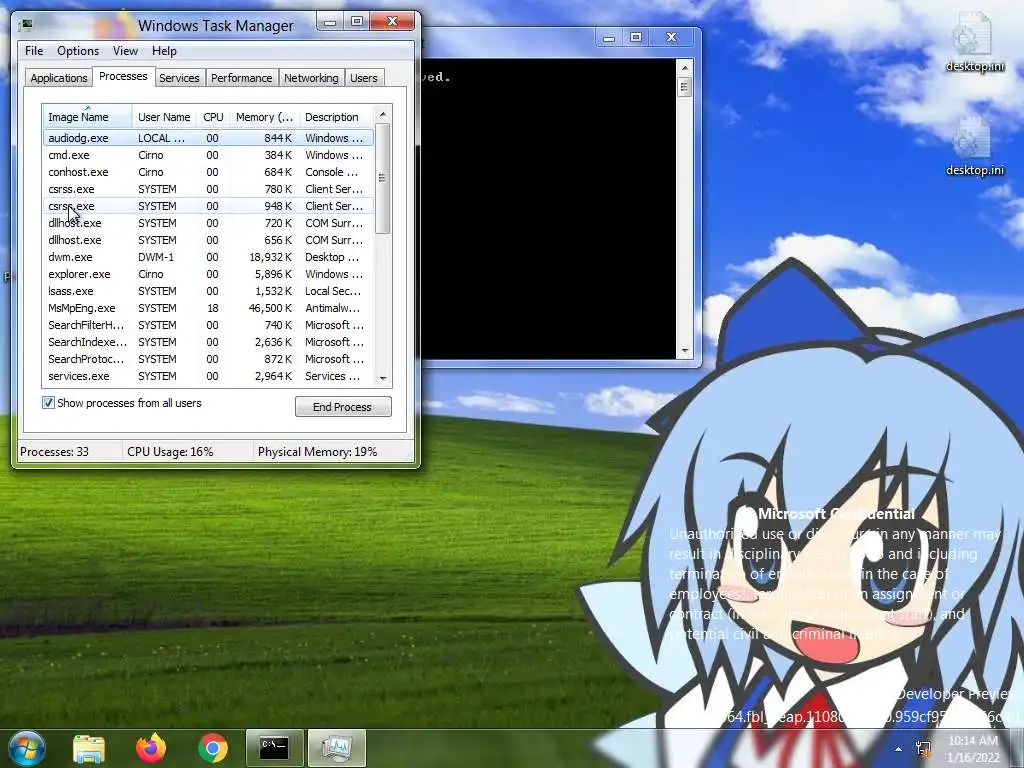Viewport: 1024px width, 768px height.
Task: Sort by User Name column header
Action: click(164, 117)
